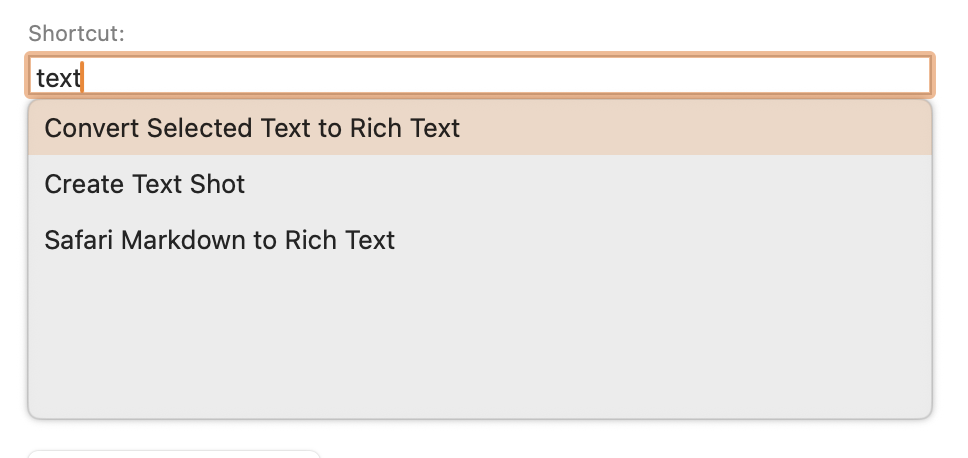Select Convert Selected Text to Rich Text
Screen dimensions: 968x458
[252, 128]
